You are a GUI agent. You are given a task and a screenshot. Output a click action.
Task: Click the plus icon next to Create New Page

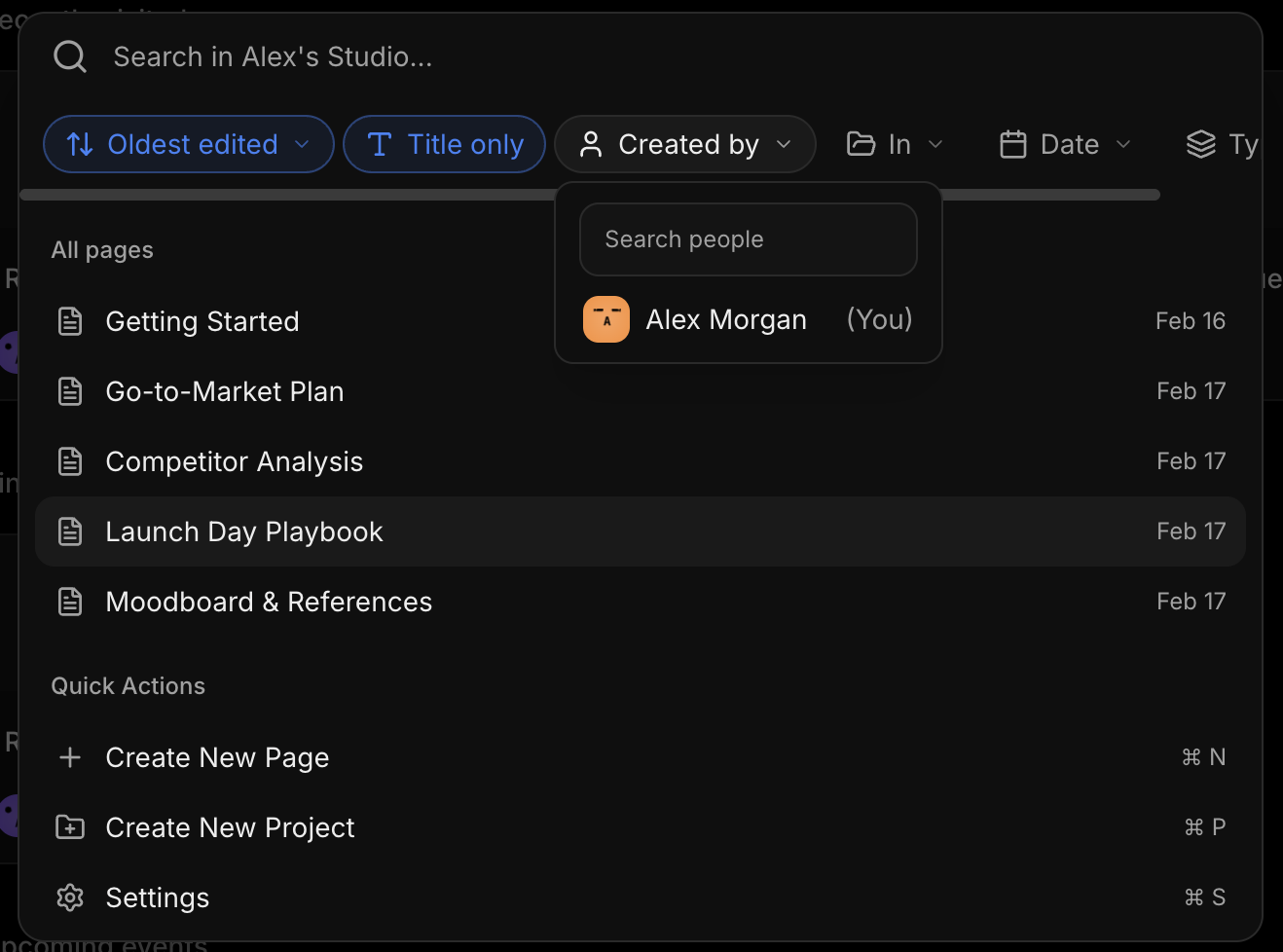point(70,756)
